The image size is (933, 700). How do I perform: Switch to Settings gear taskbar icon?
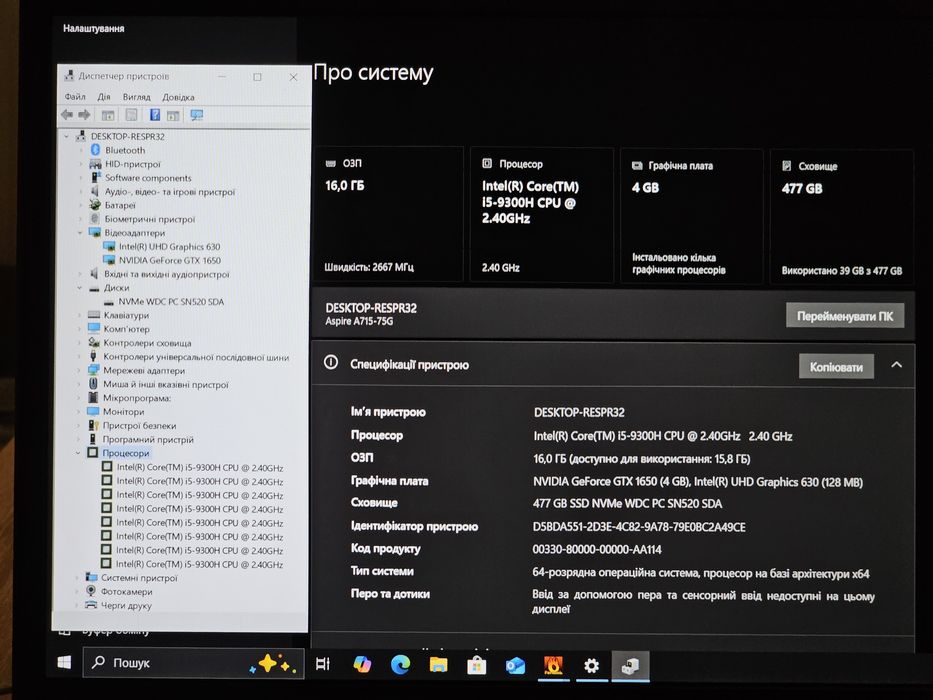[591, 665]
